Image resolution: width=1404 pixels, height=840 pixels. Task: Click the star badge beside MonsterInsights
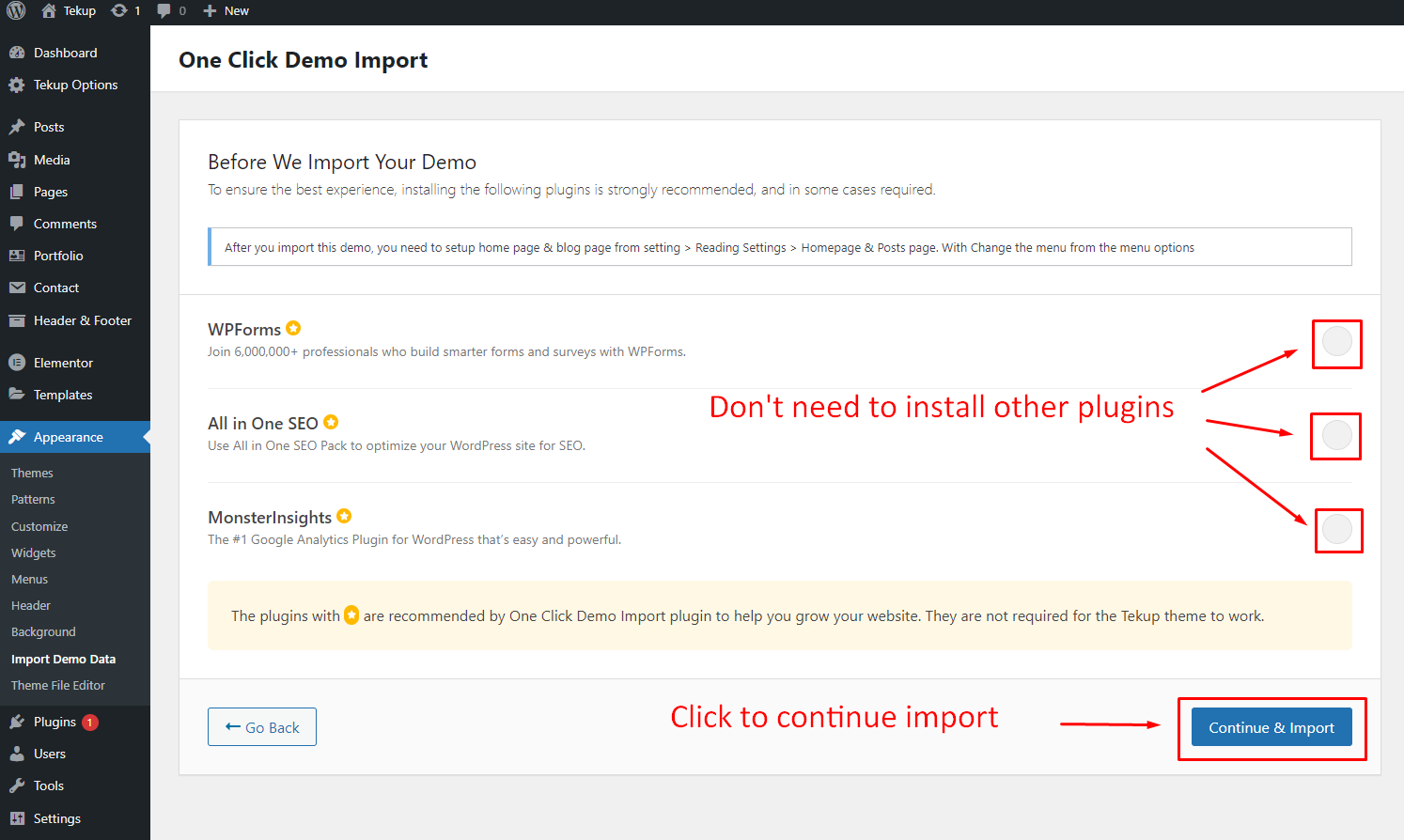tap(344, 516)
